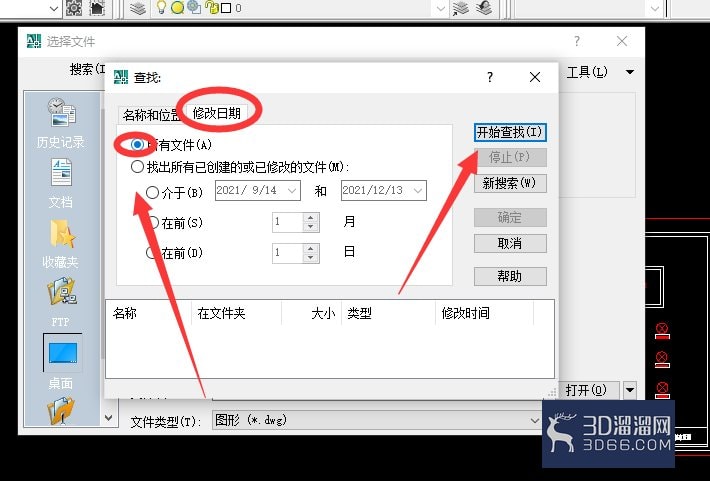Expand the layer list dropdown in toolbar
Viewport: 710px width, 481px height.
point(440,9)
